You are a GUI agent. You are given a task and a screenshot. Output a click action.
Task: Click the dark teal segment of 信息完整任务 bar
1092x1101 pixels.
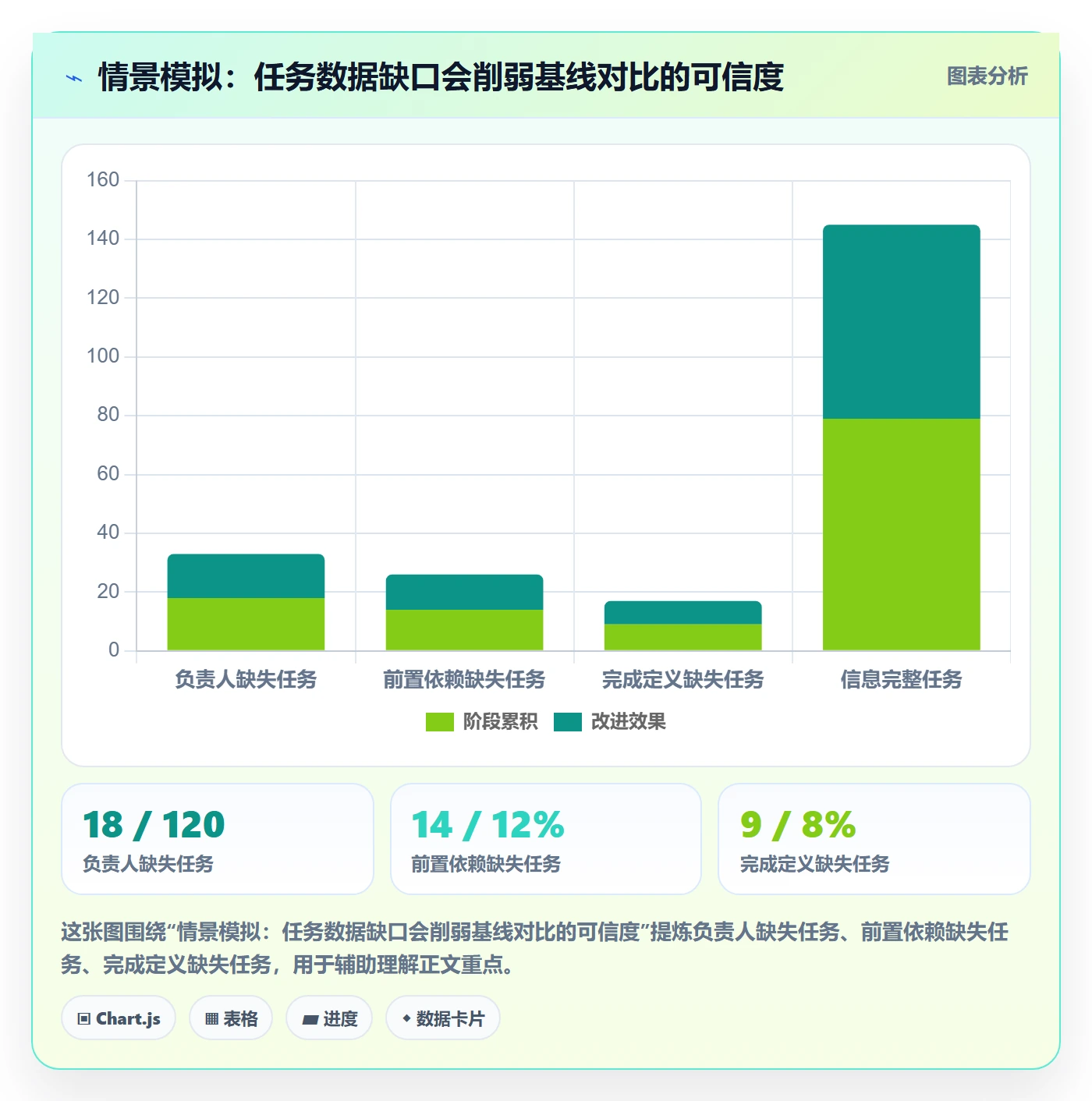pyautogui.click(x=902, y=322)
